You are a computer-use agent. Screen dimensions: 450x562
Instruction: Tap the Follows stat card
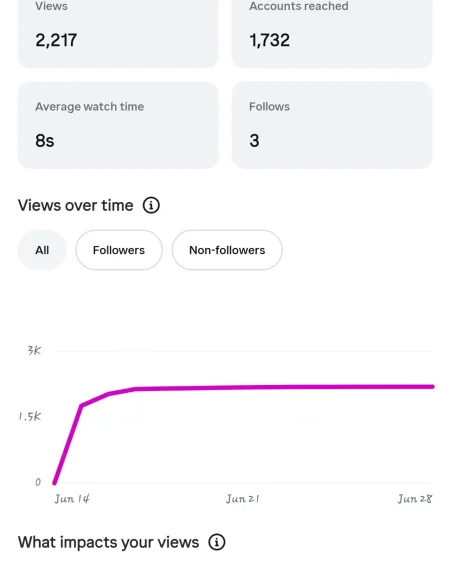pos(332,125)
